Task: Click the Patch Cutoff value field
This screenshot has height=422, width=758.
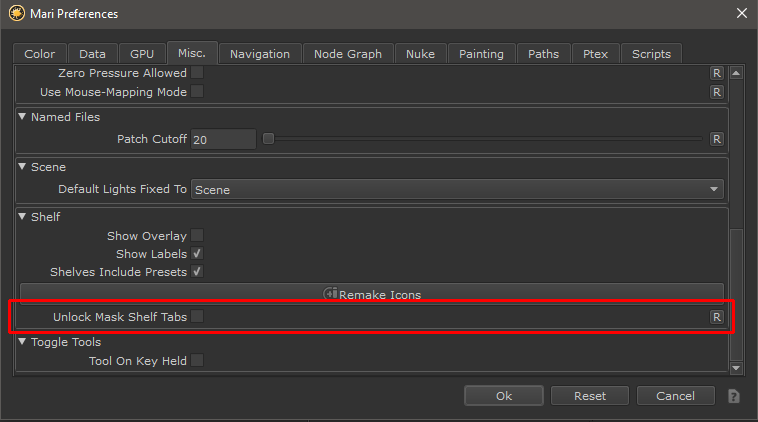Action: (223, 139)
